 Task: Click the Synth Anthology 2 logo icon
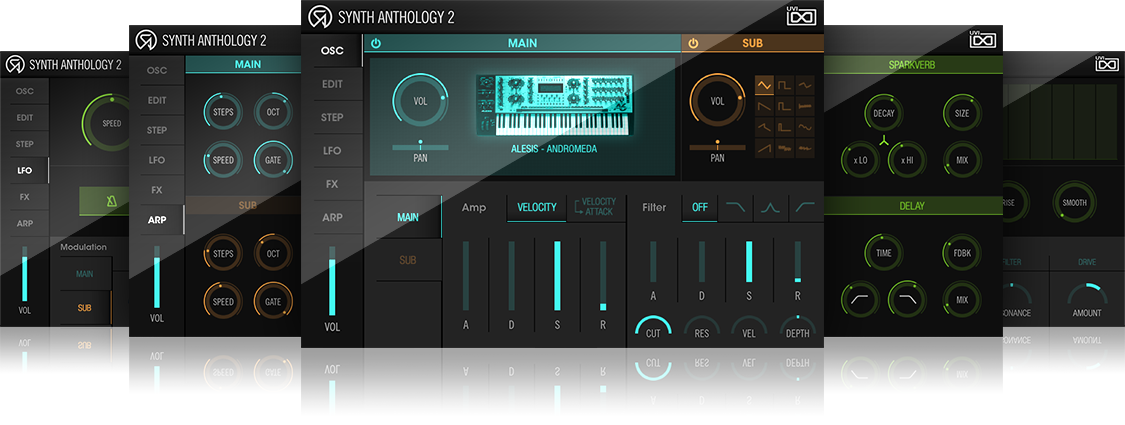click(x=319, y=17)
